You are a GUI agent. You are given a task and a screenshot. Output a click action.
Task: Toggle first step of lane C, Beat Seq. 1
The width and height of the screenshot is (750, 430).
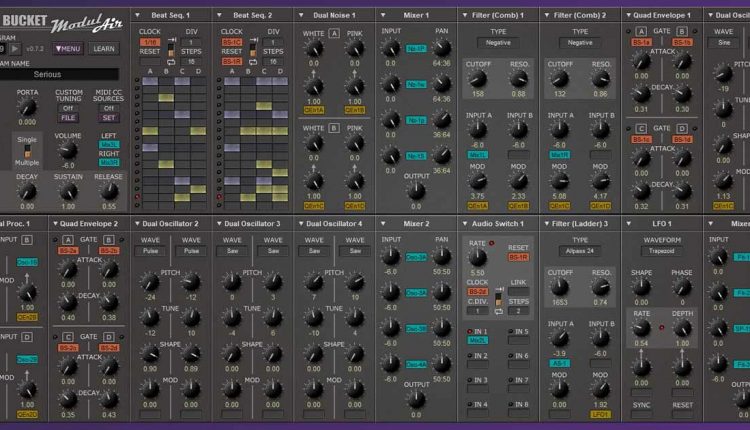pos(182,81)
